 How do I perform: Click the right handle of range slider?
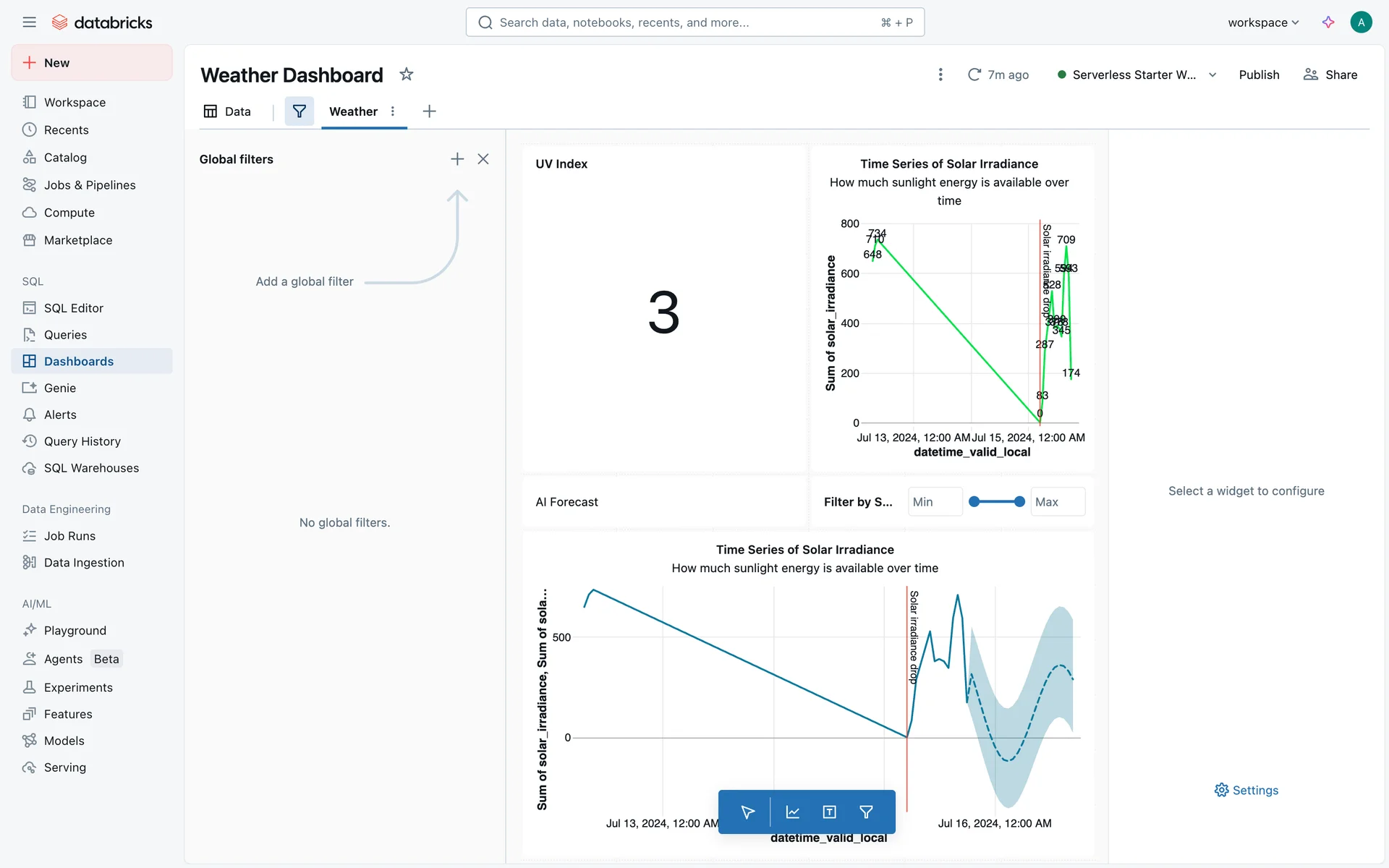[x=1019, y=502]
